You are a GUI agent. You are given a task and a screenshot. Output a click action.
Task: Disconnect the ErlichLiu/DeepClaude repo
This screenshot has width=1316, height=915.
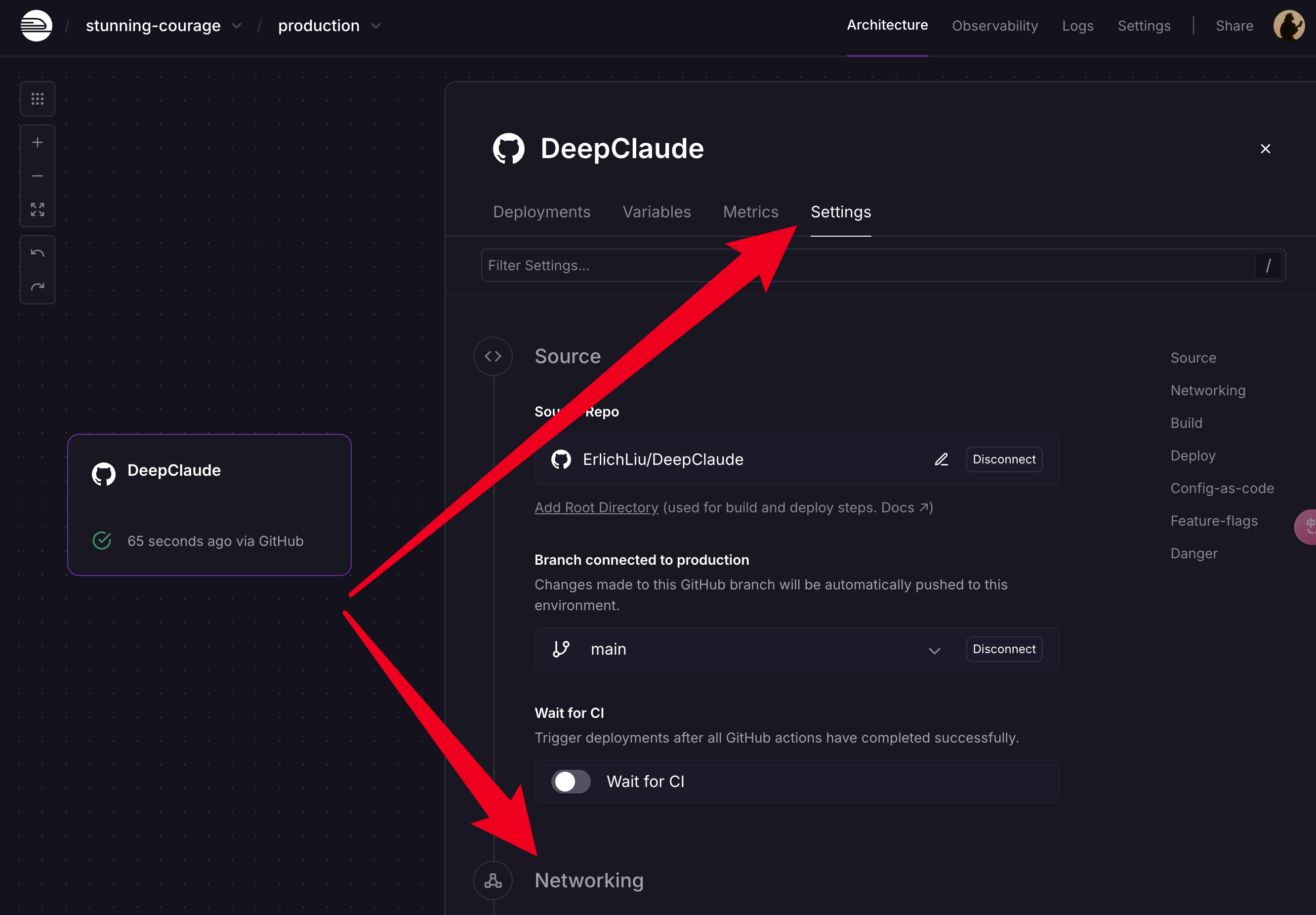point(1004,460)
